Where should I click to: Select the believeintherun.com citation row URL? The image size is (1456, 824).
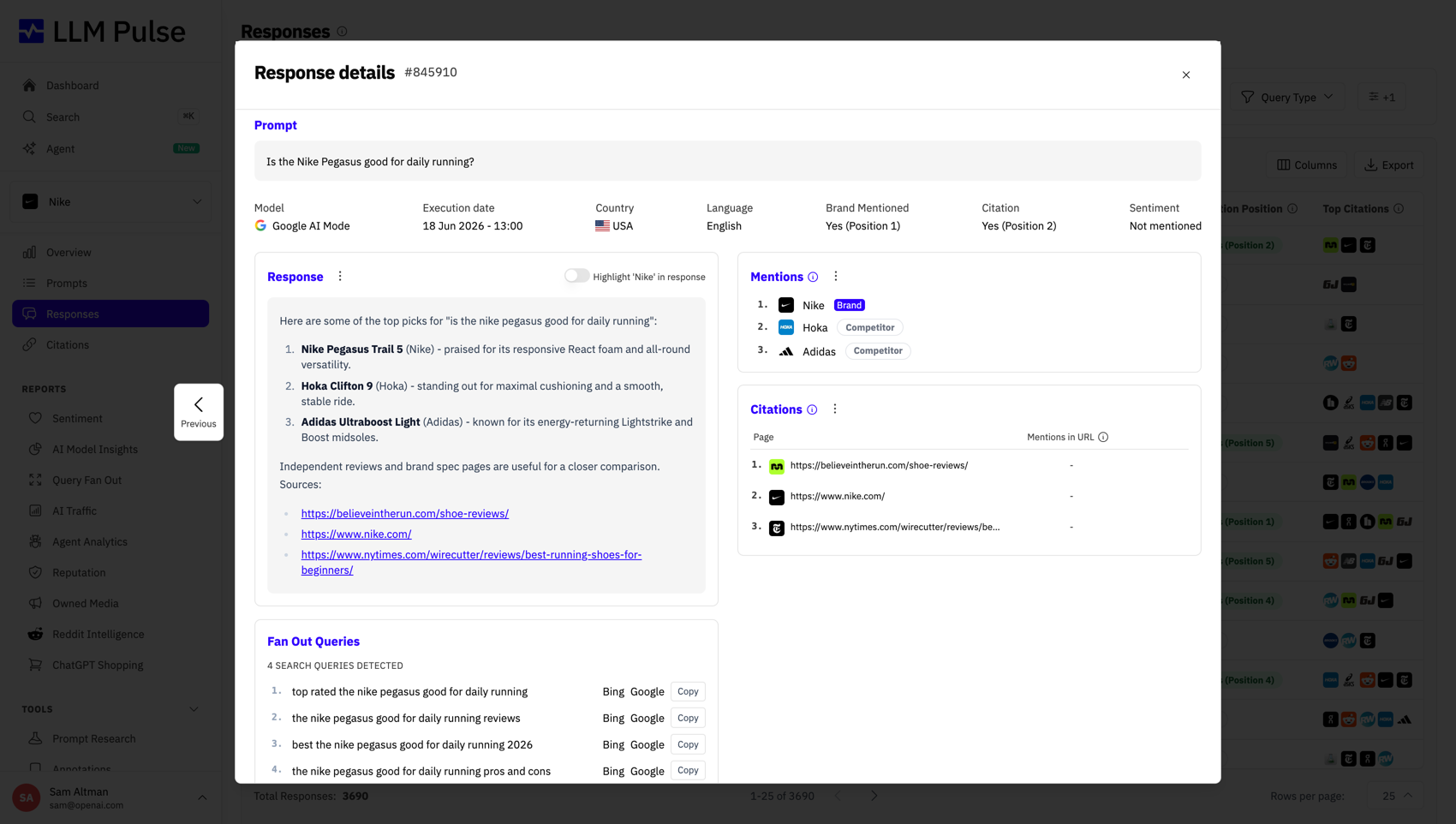pos(879,466)
